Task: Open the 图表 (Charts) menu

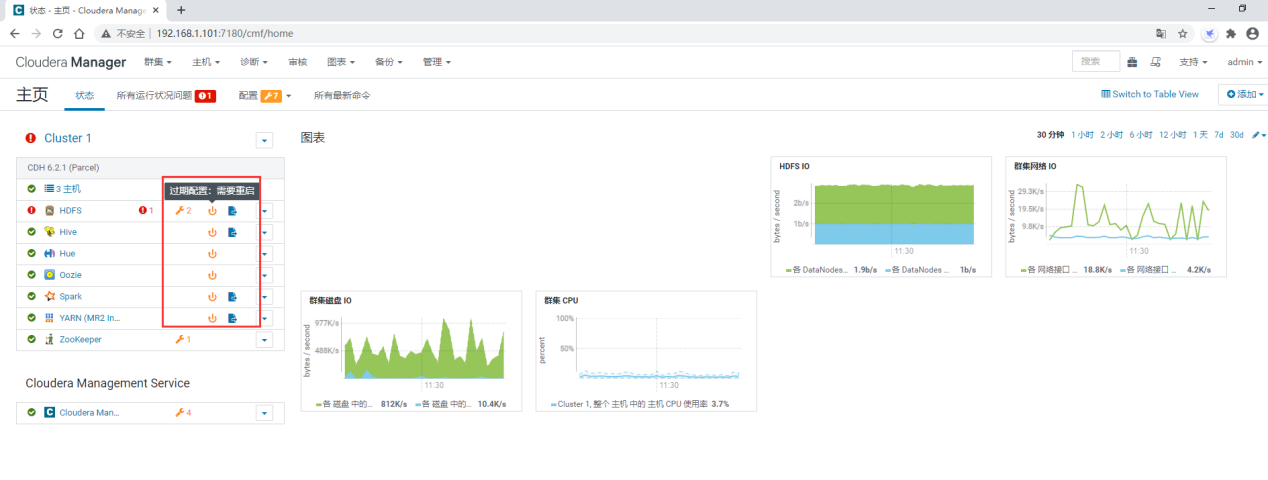Action: point(342,62)
